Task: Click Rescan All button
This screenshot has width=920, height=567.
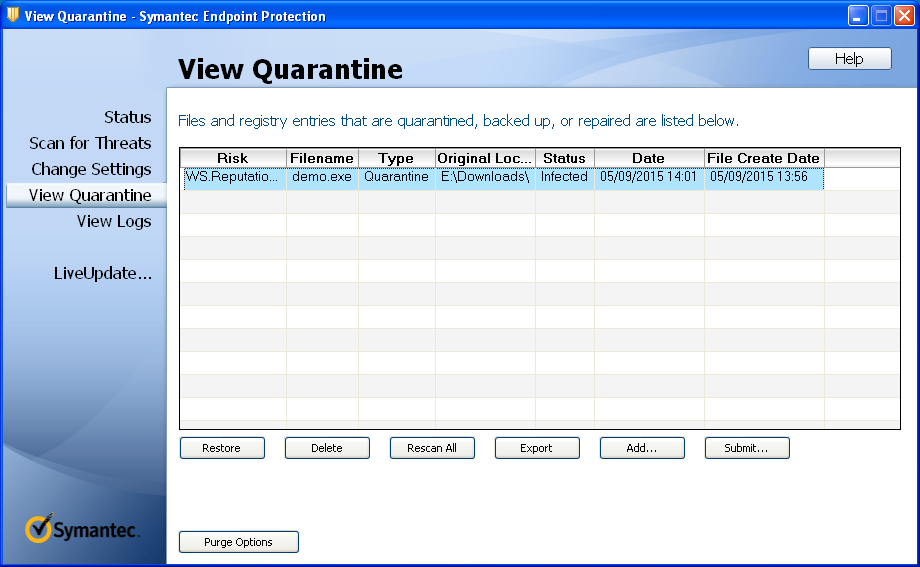Action: pyautogui.click(x=432, y=448)
